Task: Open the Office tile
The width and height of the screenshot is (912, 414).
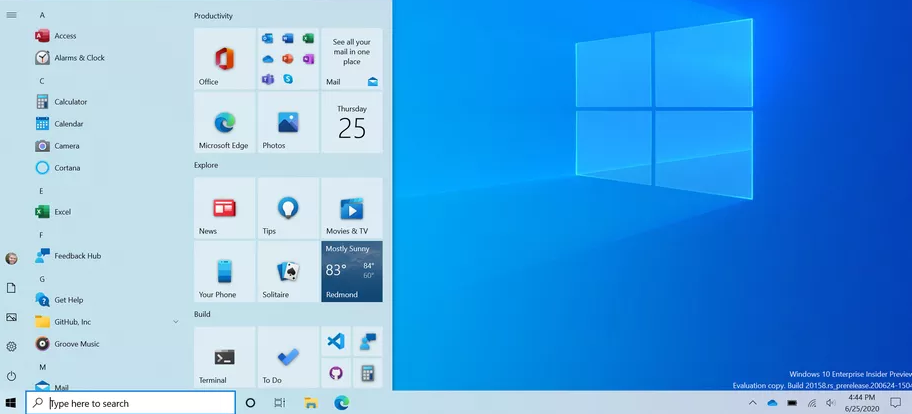Action: click(225, 59)
